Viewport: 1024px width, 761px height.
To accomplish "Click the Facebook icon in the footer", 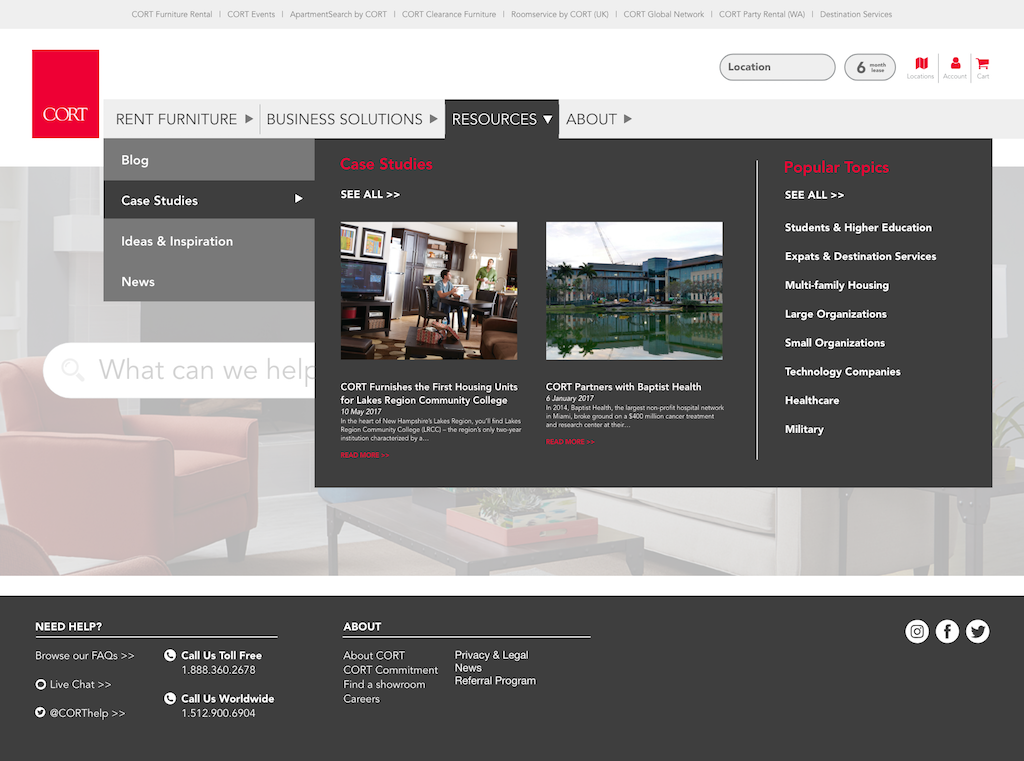I will click(x=947, y=631).
